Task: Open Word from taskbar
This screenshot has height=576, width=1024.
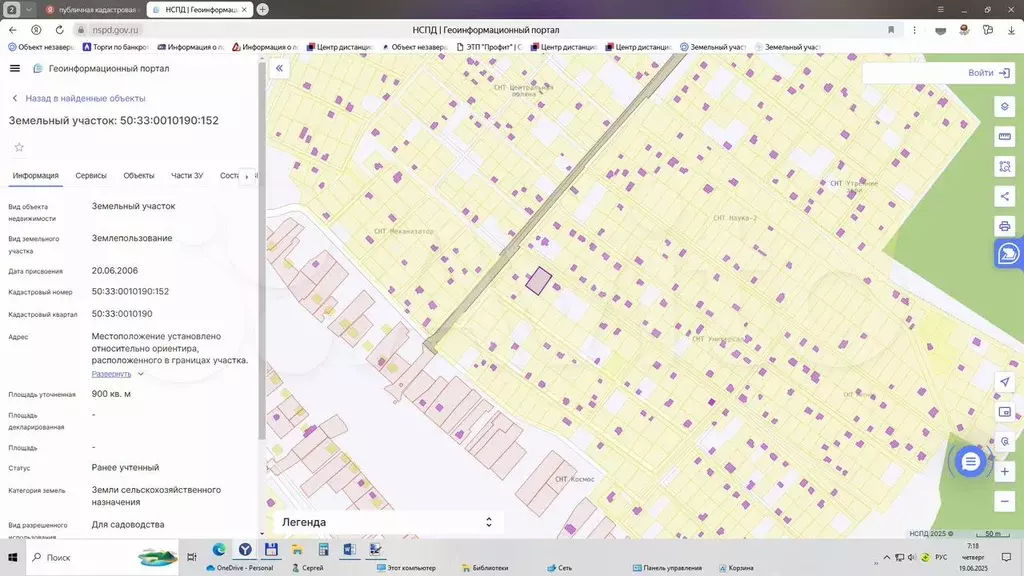Action: click(349, 550)
